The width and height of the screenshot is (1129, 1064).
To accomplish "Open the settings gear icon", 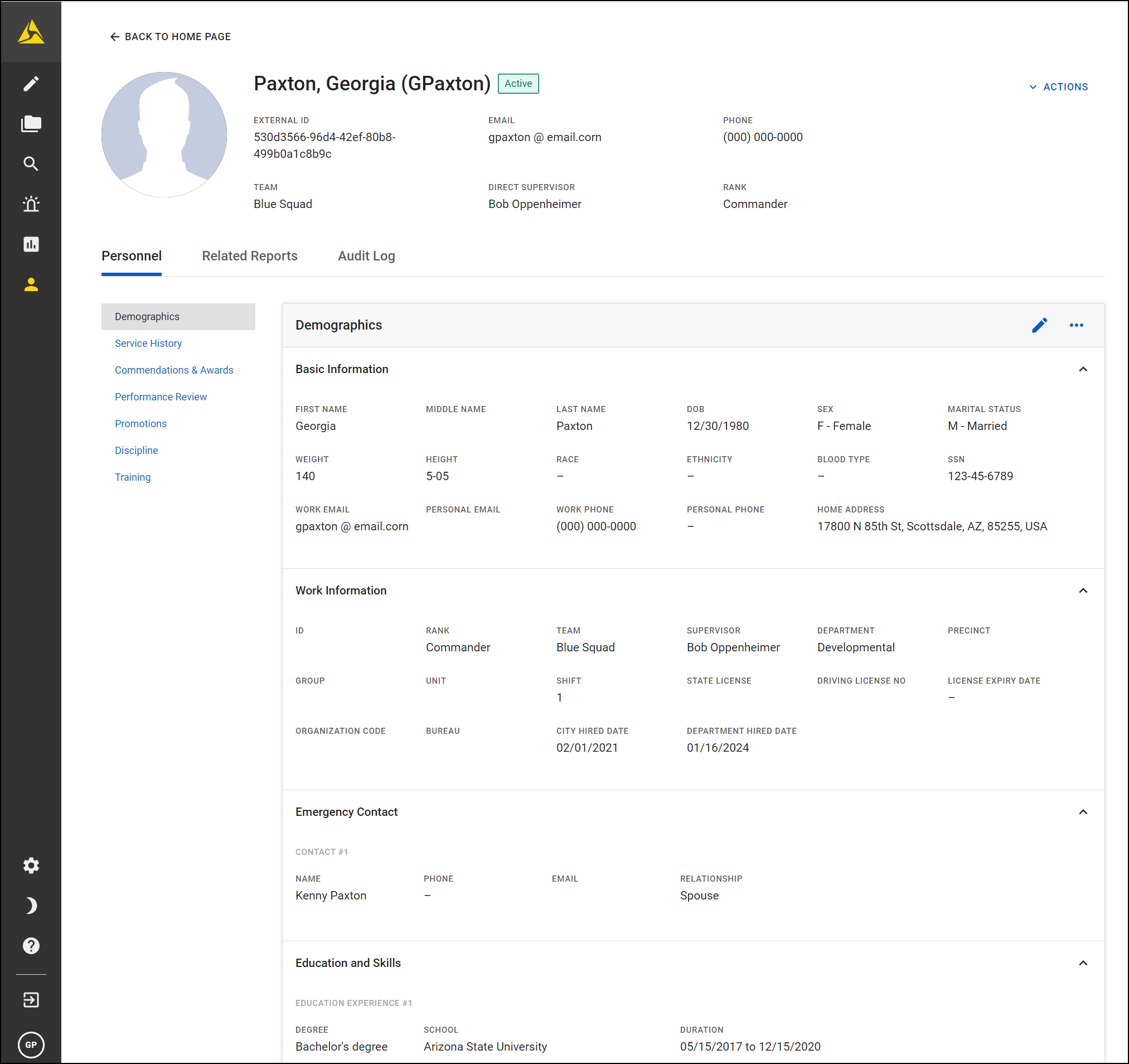I will 31,865.
